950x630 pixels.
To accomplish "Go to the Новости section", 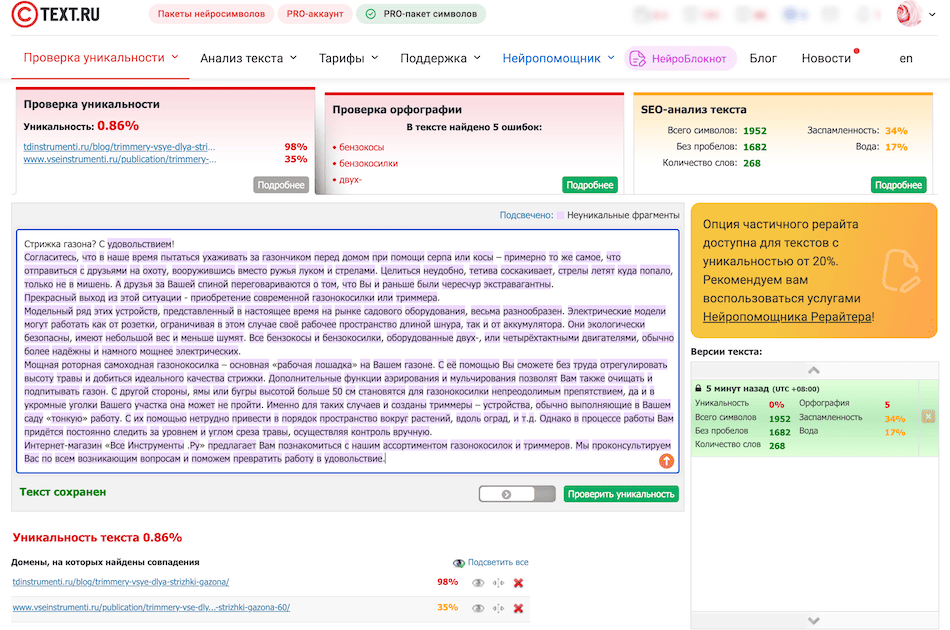I will [x=826, y=58].
